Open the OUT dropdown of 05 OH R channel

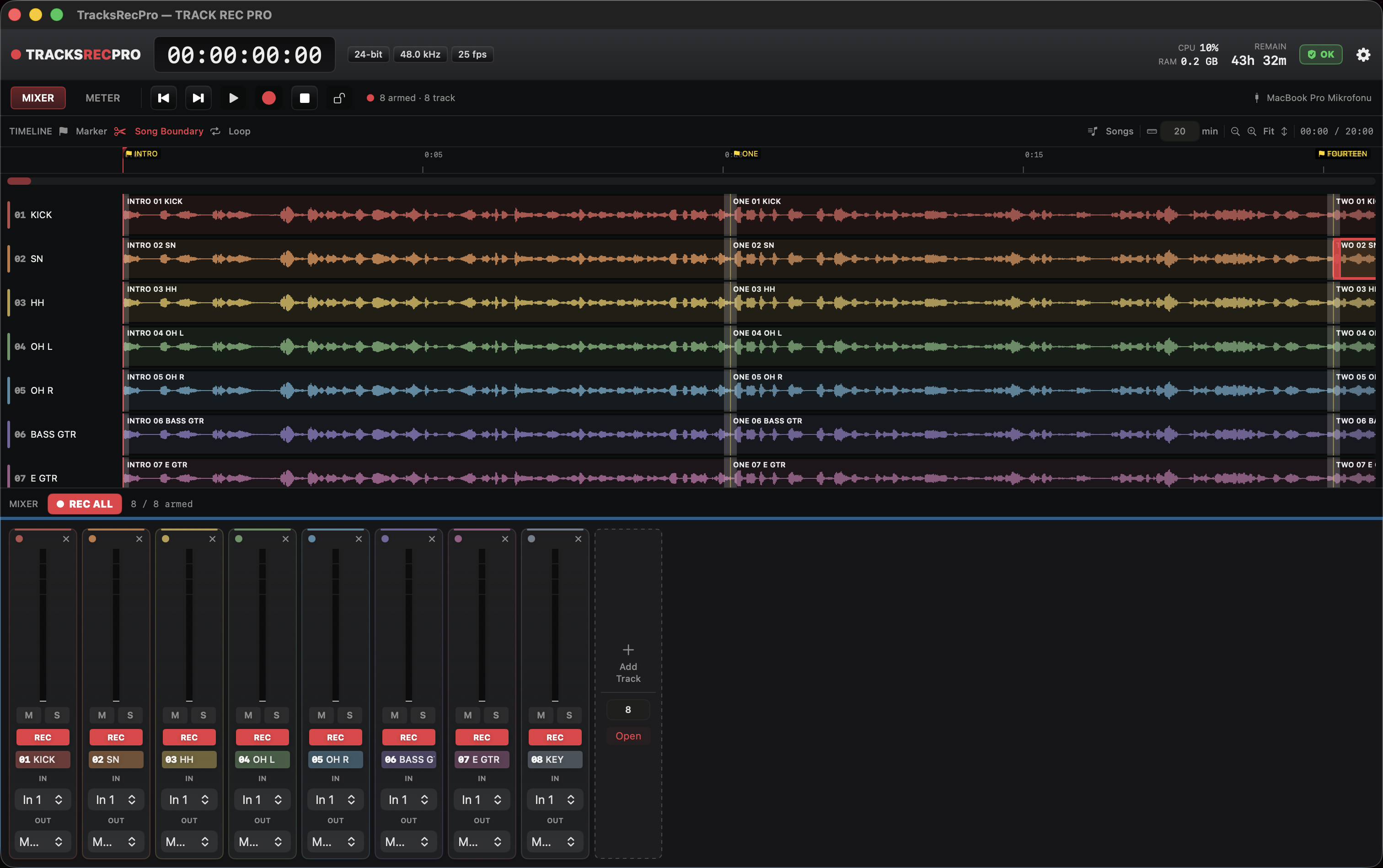pos(336,842)
